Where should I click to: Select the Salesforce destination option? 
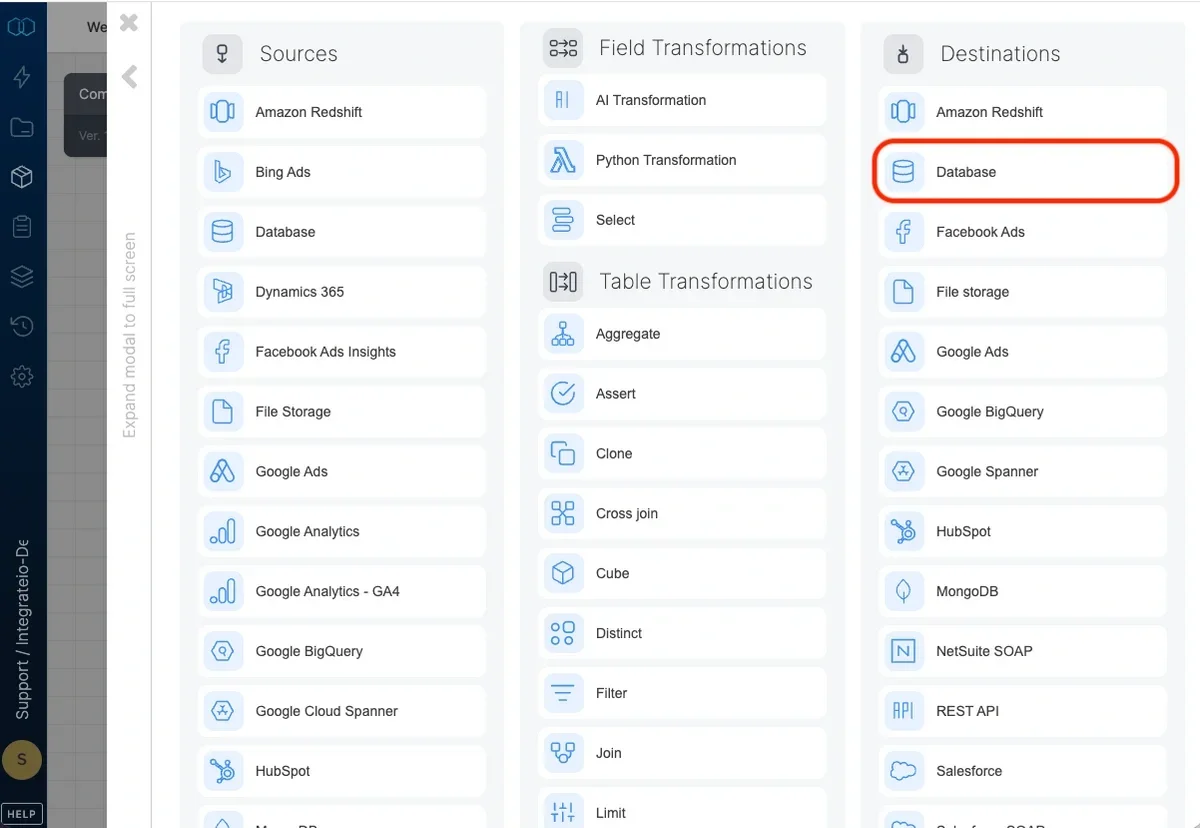[1022, 771]
